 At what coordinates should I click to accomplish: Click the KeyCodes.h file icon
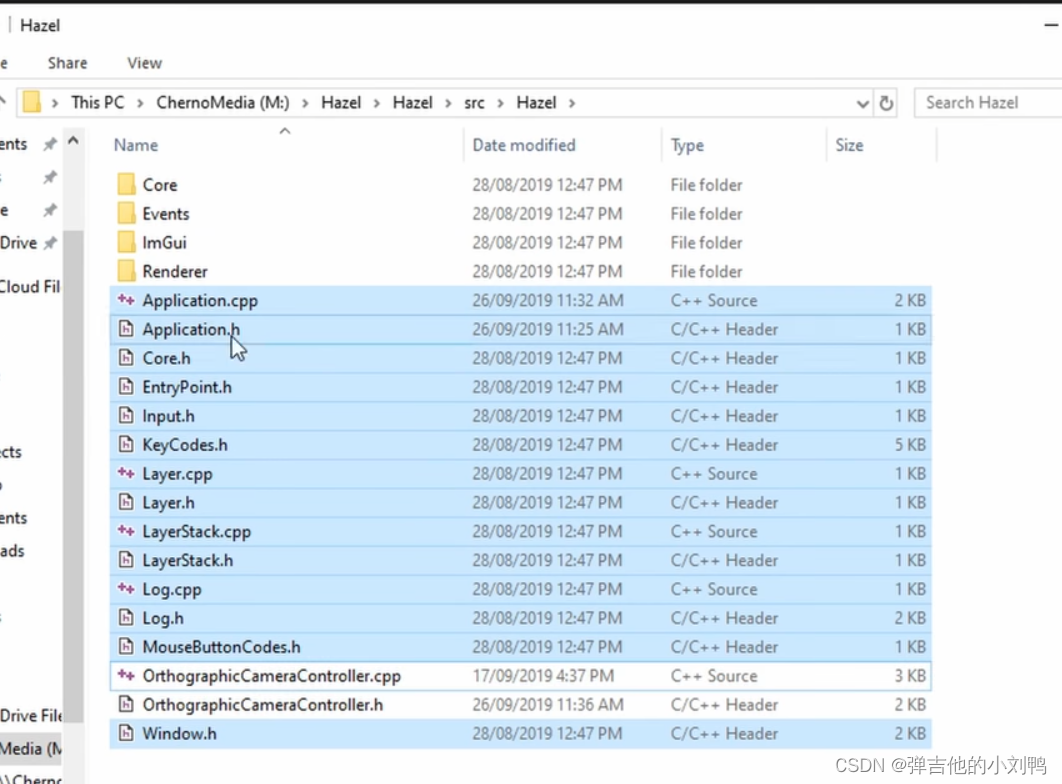(x=126, y=444)
